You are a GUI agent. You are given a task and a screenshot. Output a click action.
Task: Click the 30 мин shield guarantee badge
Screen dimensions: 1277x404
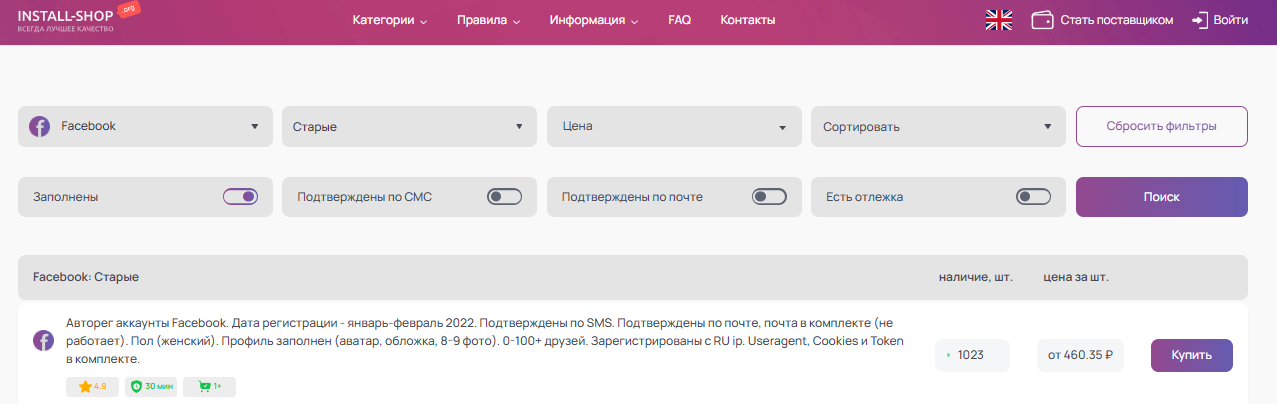150,386
